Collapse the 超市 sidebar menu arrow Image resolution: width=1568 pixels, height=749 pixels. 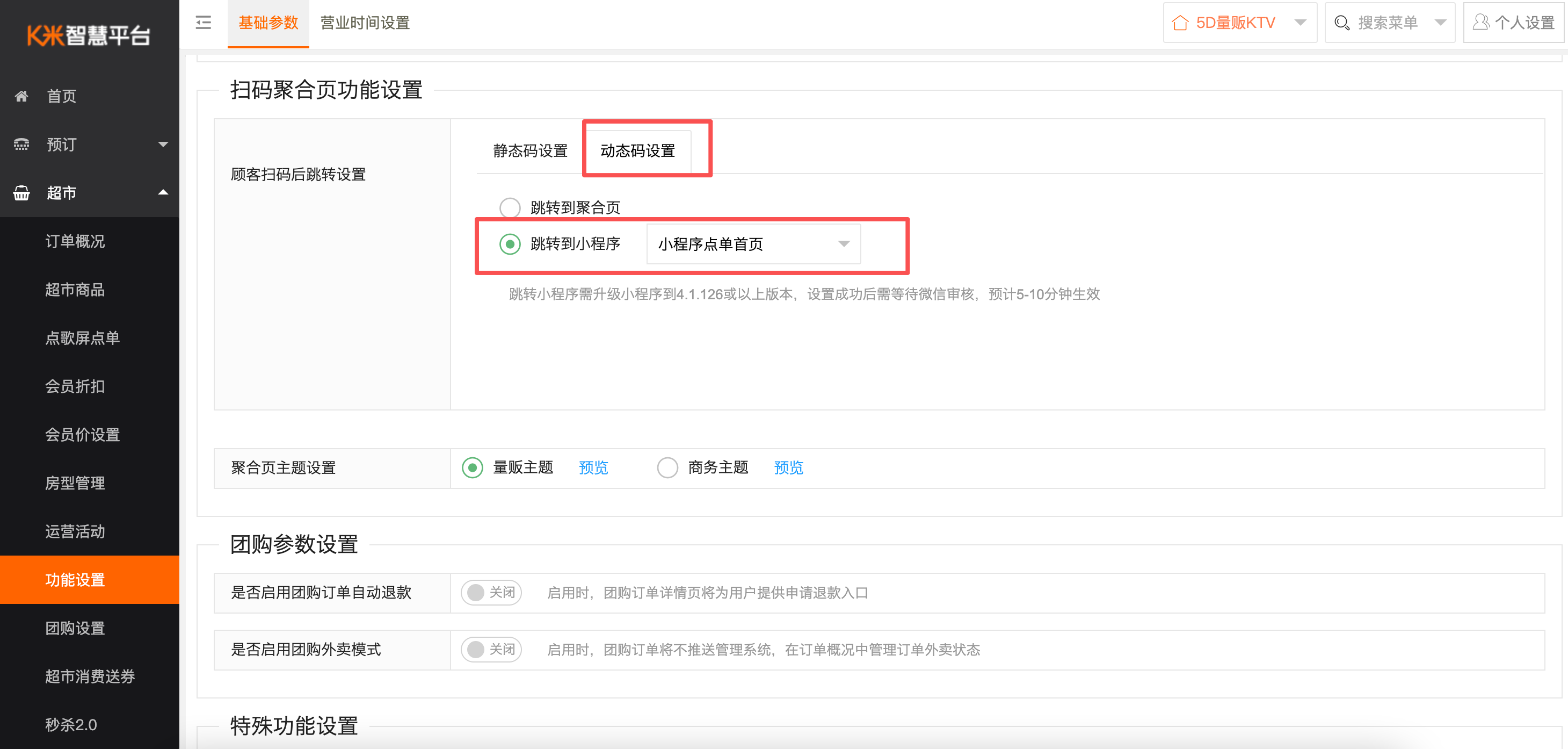point(163,192)
